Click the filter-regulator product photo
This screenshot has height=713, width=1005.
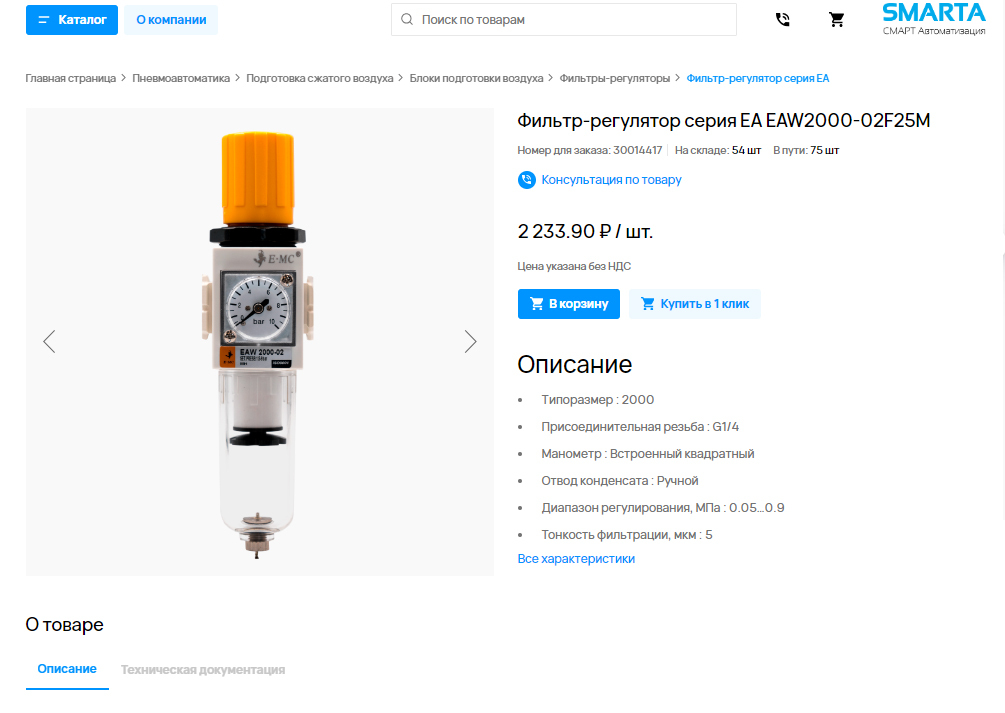[x=258, y=345]
